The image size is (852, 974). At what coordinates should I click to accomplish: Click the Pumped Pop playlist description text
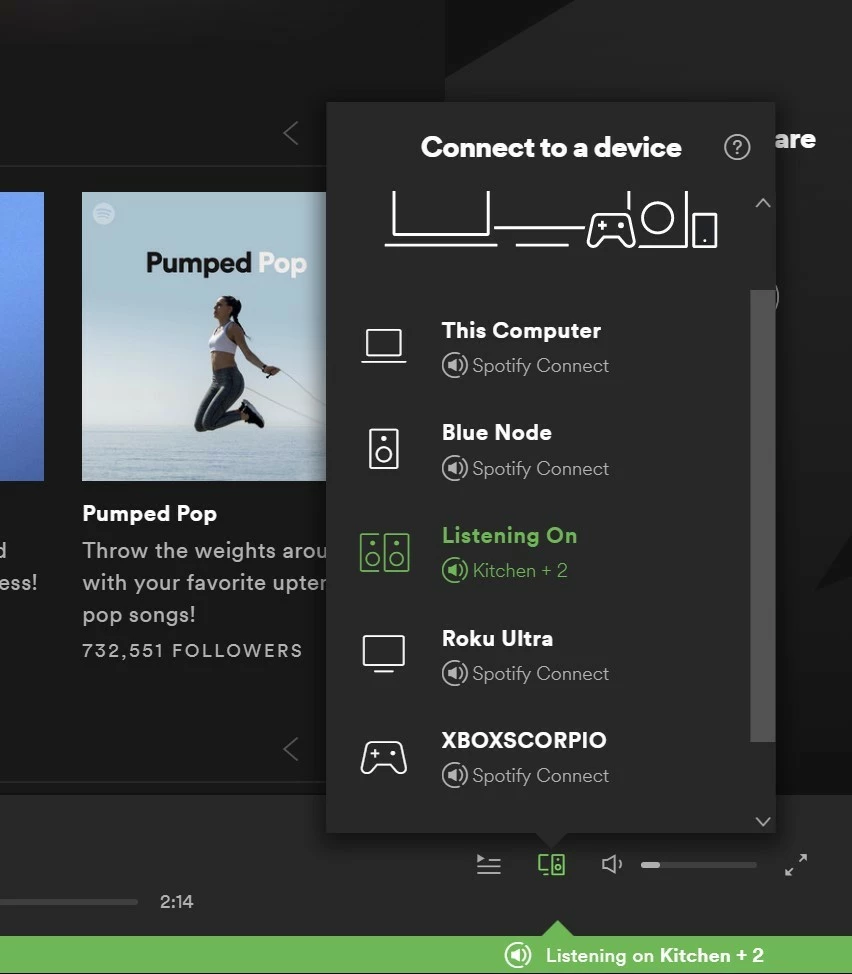[204, 583]
